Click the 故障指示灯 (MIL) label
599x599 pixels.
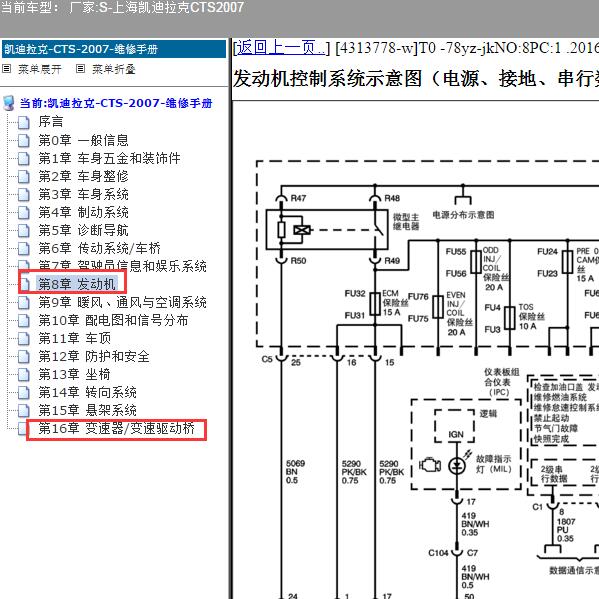pyautogui.click(x=493, y=464)
